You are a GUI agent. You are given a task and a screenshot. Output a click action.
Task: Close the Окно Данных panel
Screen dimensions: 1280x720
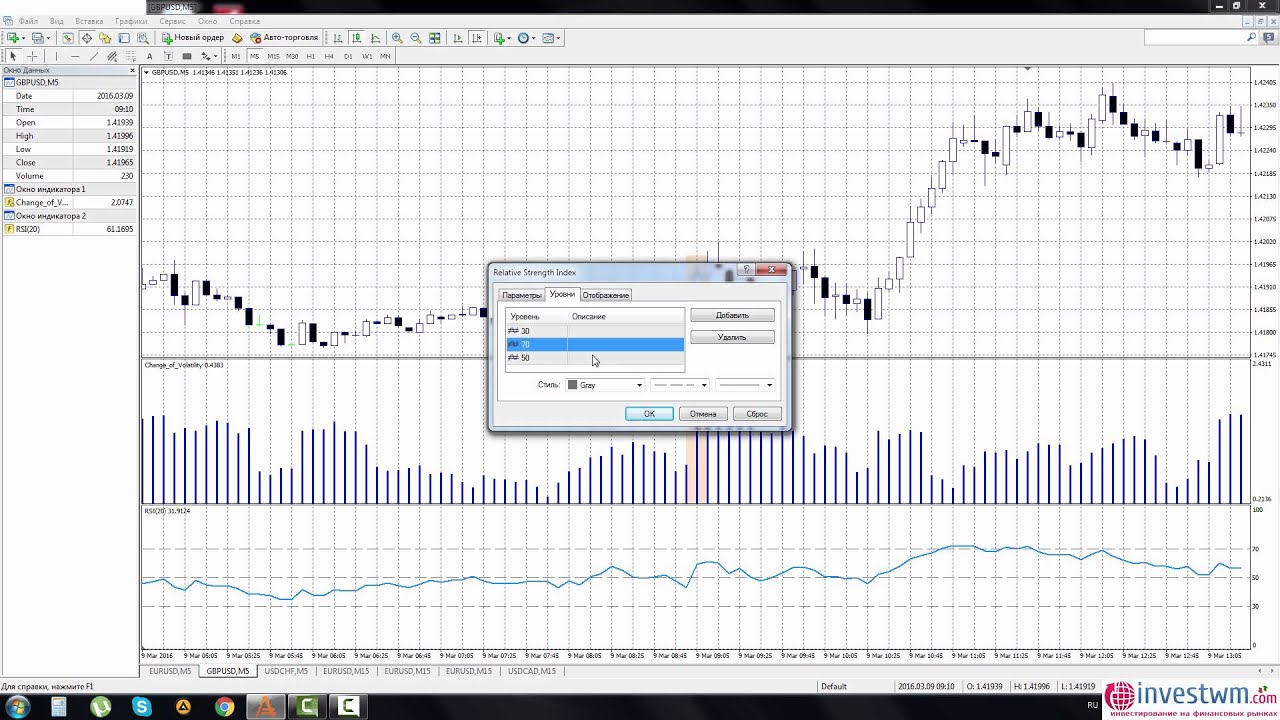(133, 70)
